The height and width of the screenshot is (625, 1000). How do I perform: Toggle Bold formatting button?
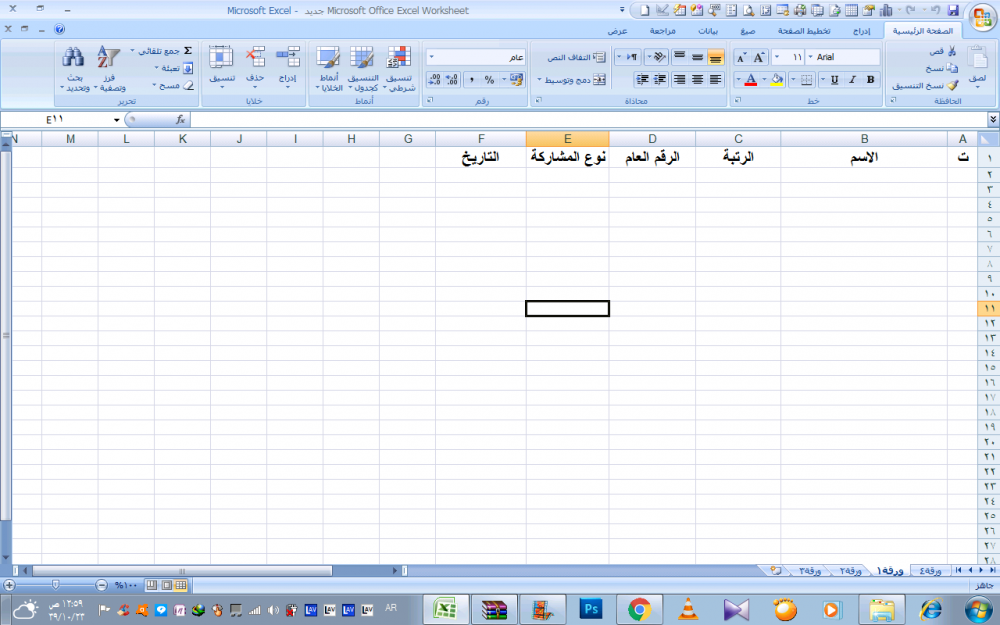coord(870,80)
